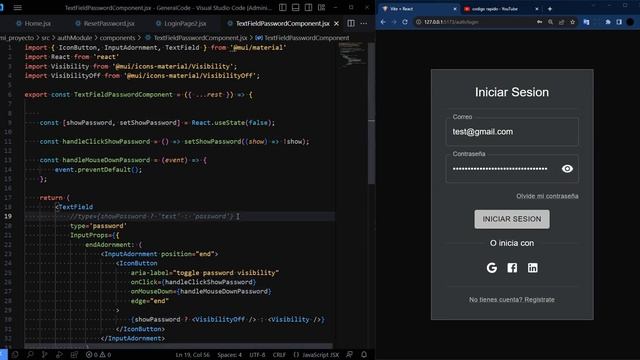
Task: Open feedback icon in status bar
Action: pos(349,355)
